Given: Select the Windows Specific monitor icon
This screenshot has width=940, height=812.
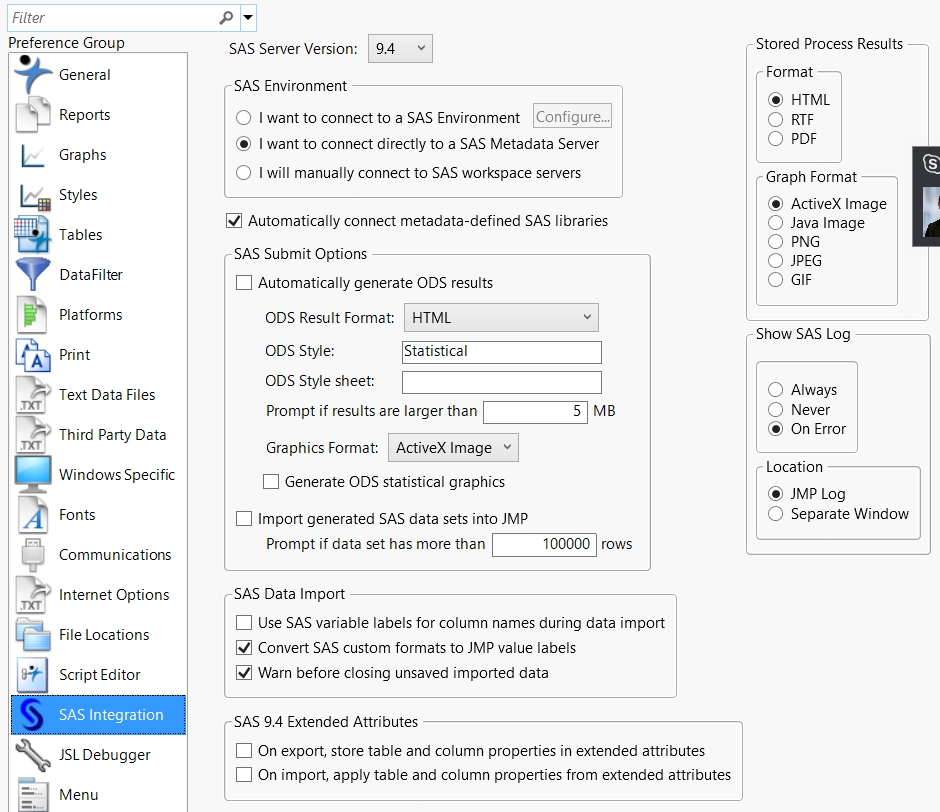Looking at the screenshot, I should (33, 475).
